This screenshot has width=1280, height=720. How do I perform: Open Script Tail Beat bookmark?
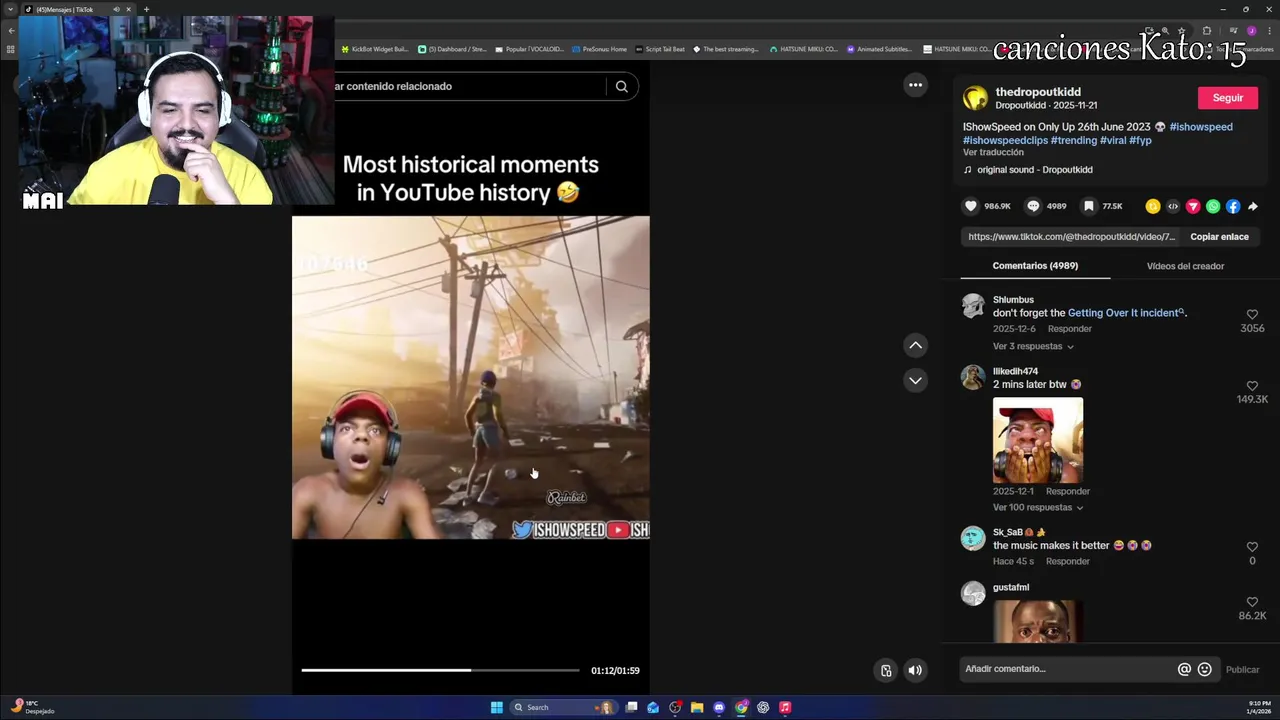pyautogui.click(x=660, y=49)
